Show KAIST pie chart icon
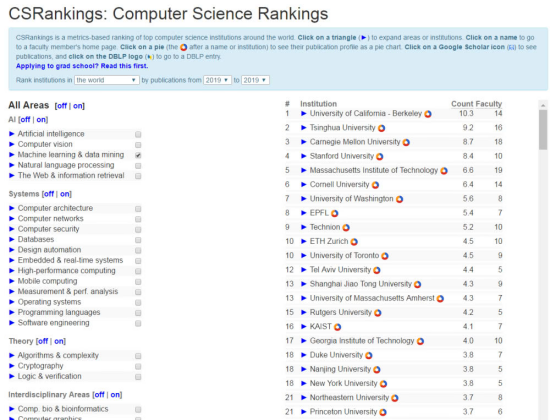Viewport: 551px width, 420px height. coord(337,327)
